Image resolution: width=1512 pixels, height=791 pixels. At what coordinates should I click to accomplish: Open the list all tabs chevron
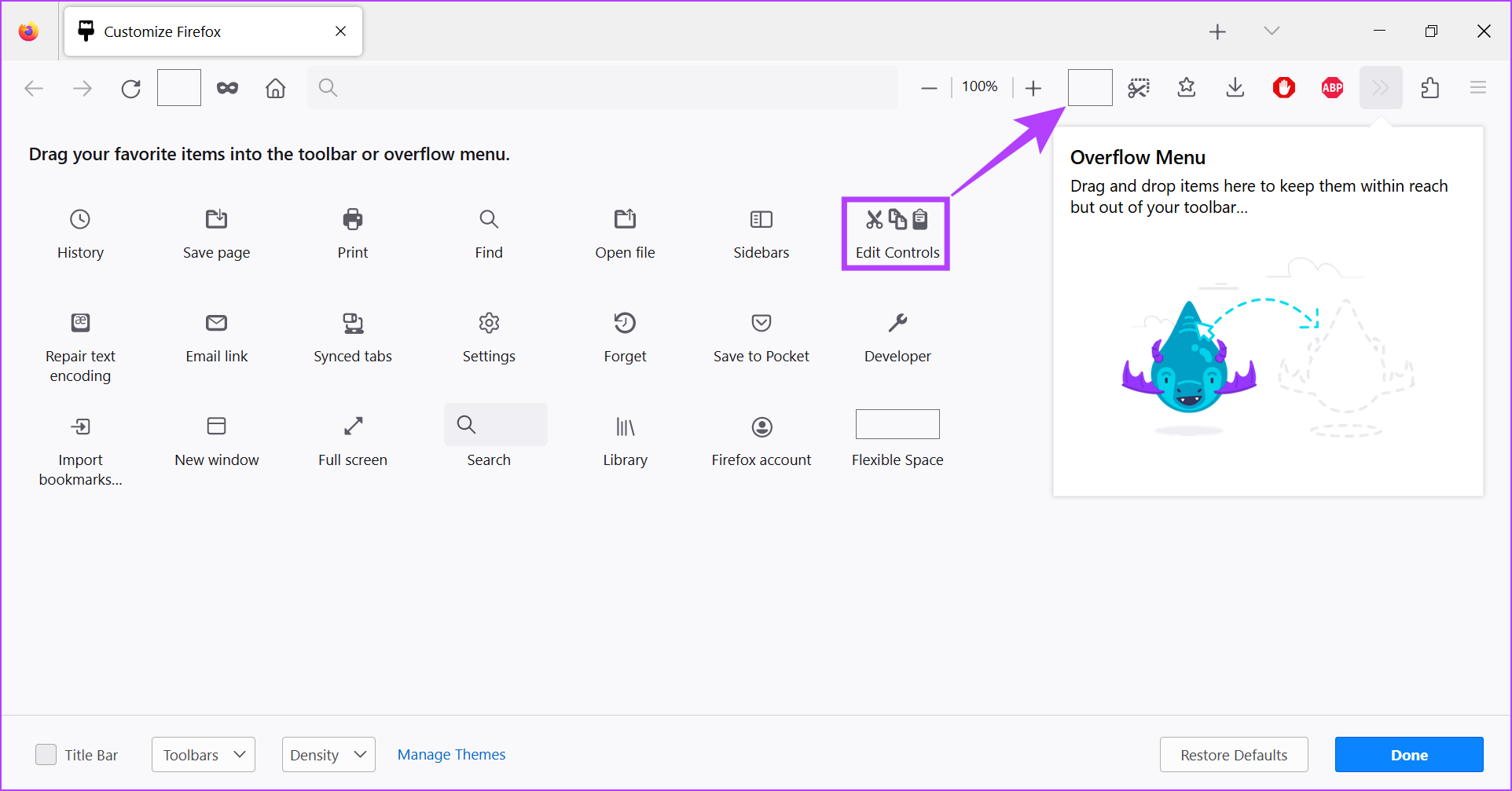[x=1272, y=31]
